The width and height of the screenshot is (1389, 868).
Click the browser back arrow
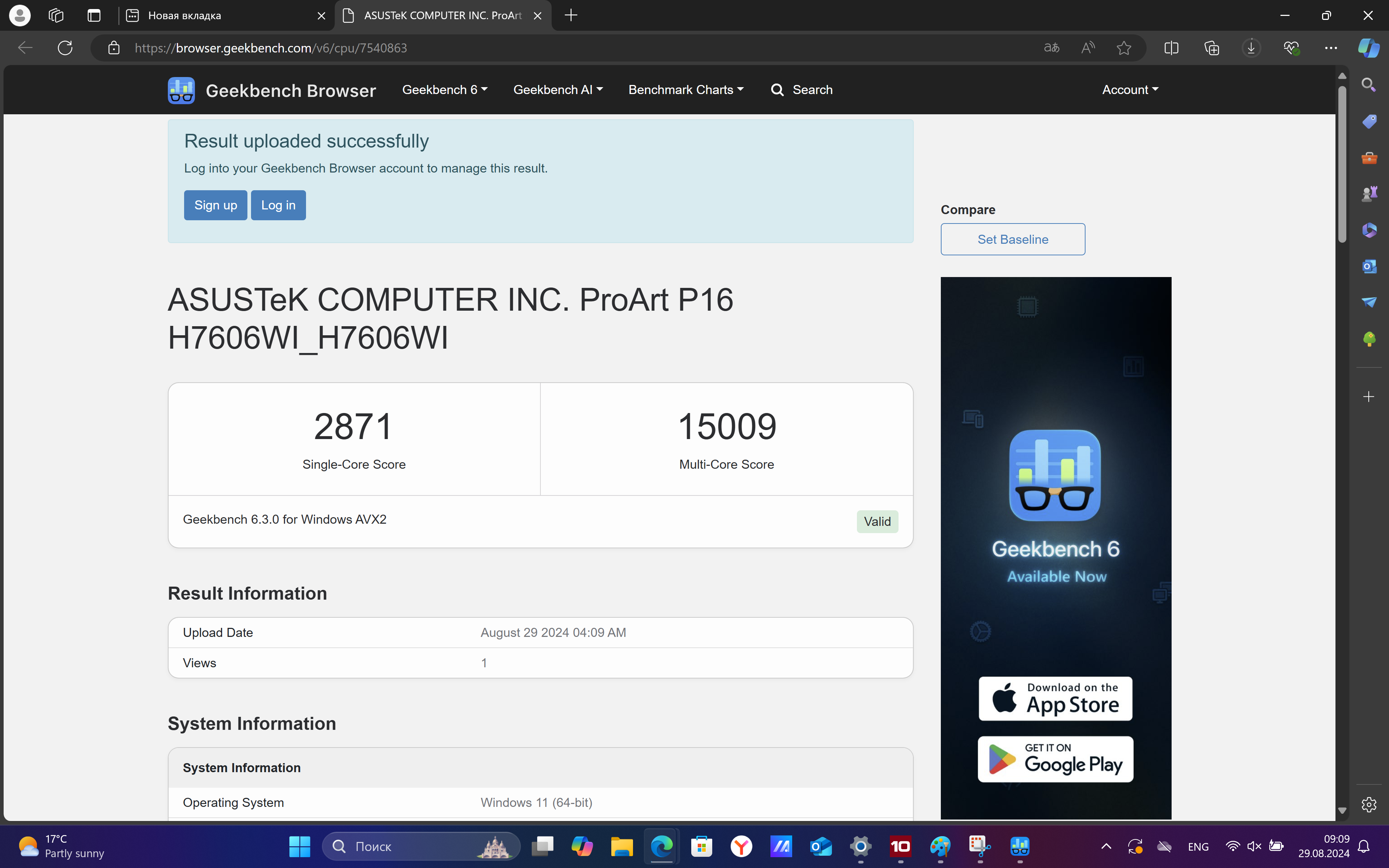pos(25,48)
